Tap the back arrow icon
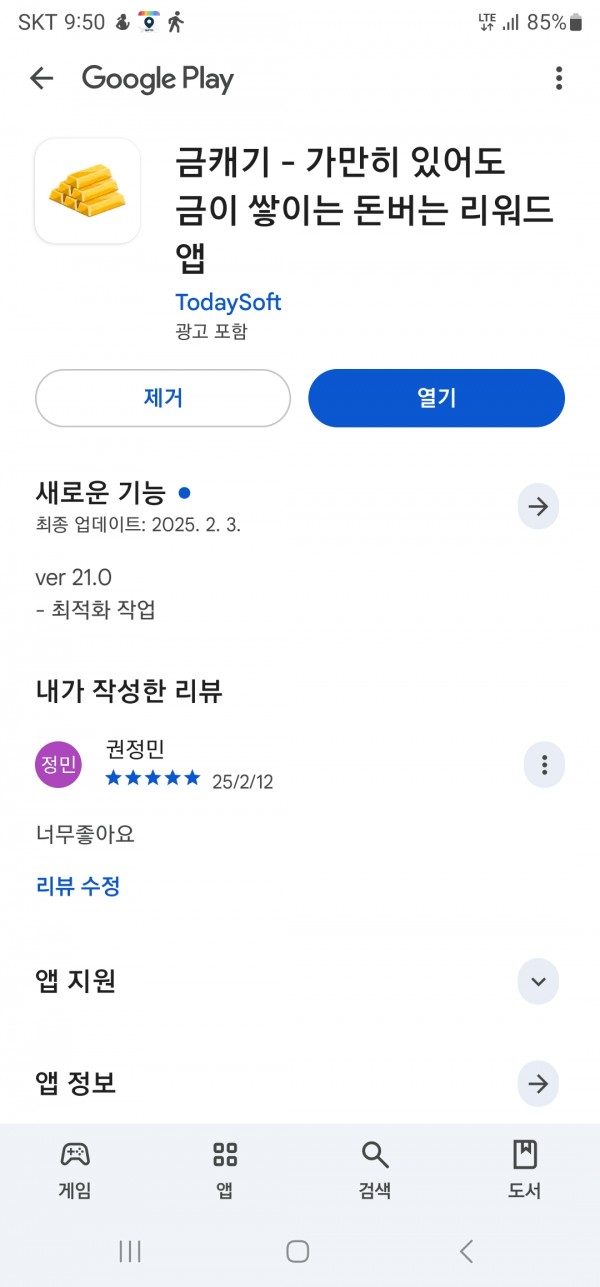600x1287 pixels. [41, 78]
